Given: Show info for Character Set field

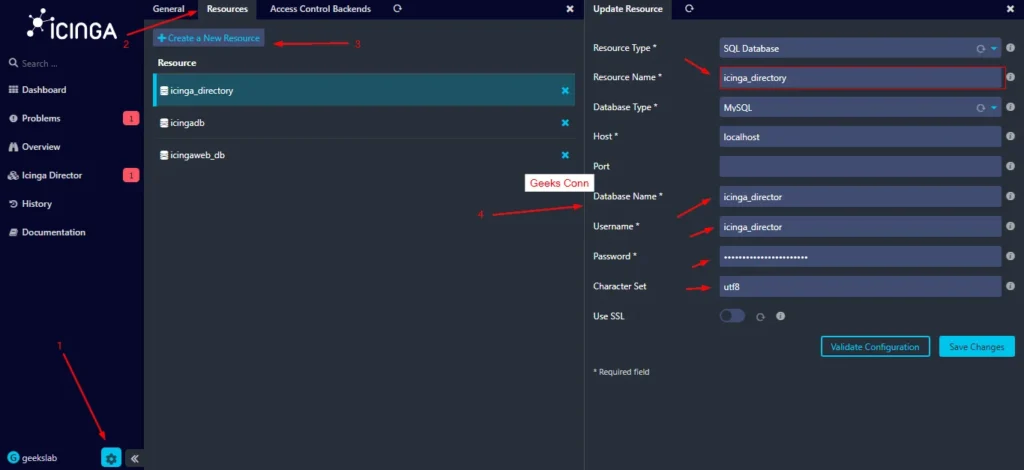Looking at the screenshot, I should [1010, 286].
